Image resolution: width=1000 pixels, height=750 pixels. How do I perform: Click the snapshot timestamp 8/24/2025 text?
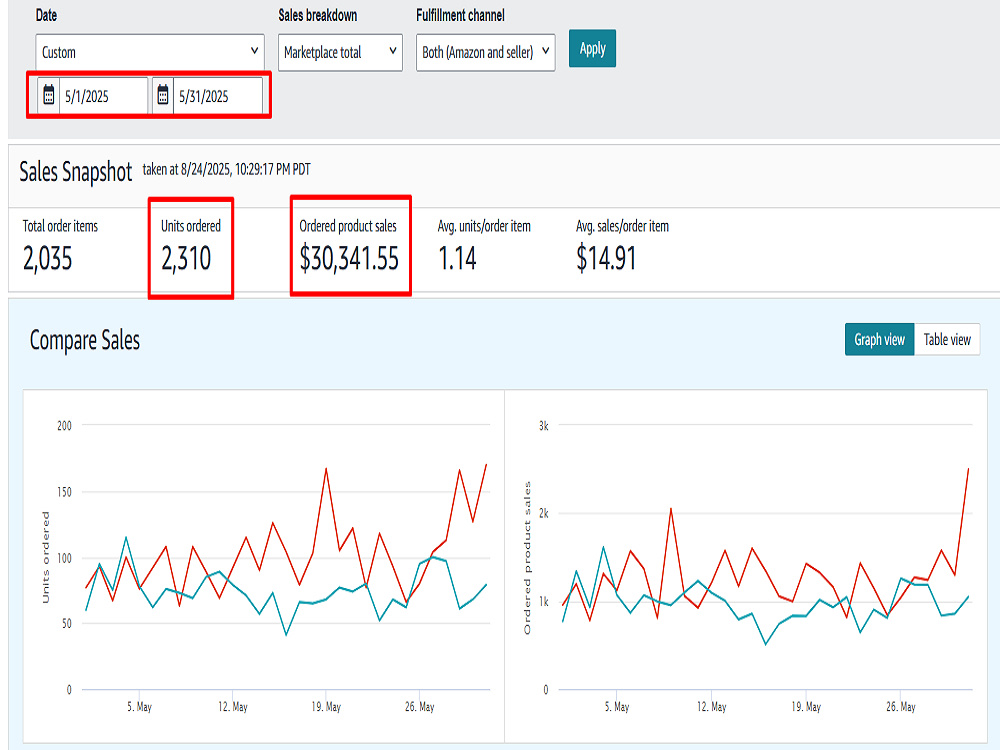226,169
